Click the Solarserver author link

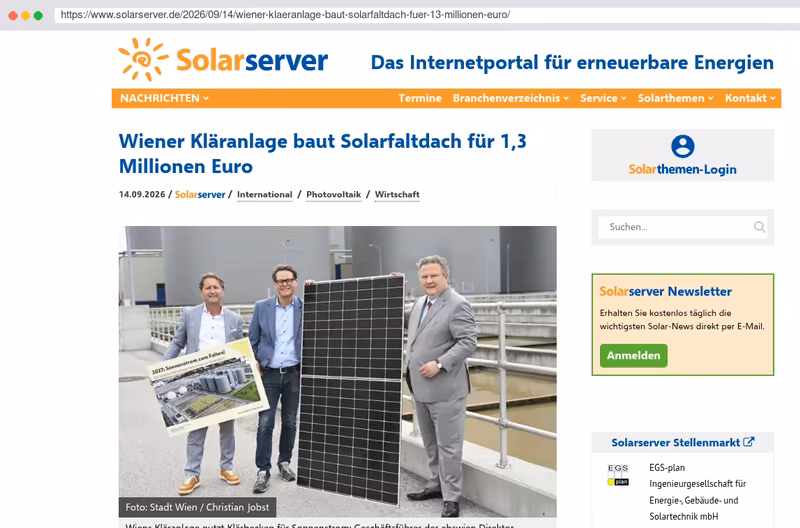tap(200, 194)
